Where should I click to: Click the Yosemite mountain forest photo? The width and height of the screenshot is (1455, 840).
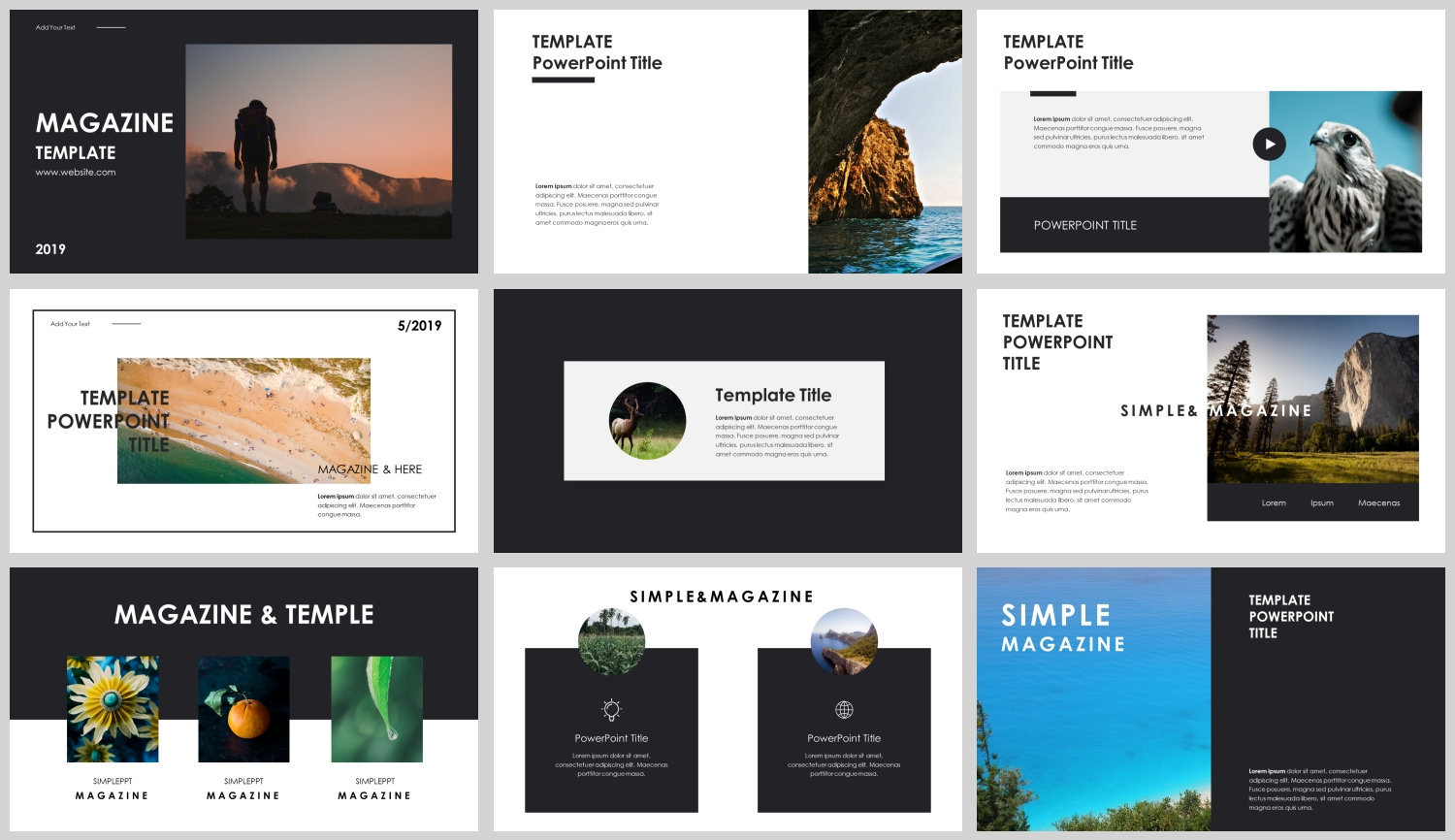[x=1312, y=399]
